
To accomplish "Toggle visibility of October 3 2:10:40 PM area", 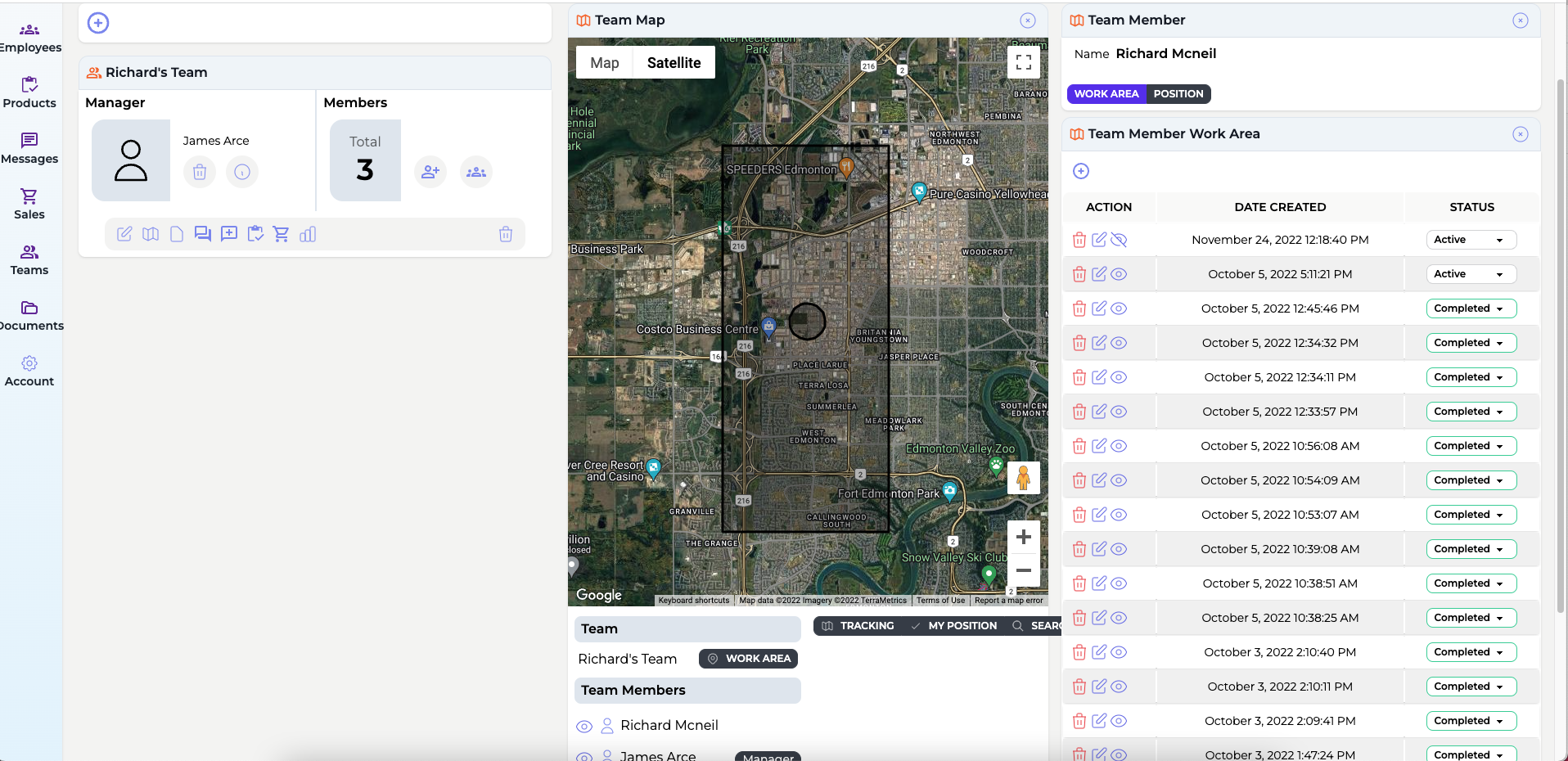I will point(1119,652).
